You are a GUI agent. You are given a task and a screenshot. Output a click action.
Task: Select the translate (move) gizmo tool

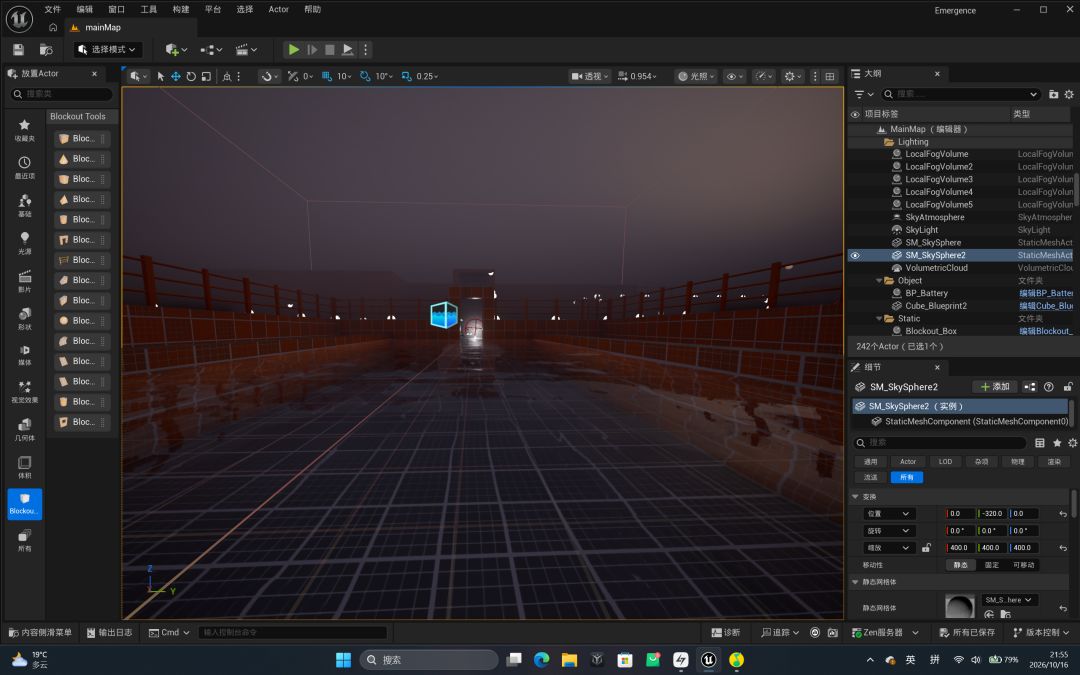pyautogui.click(x=176, y=76)
